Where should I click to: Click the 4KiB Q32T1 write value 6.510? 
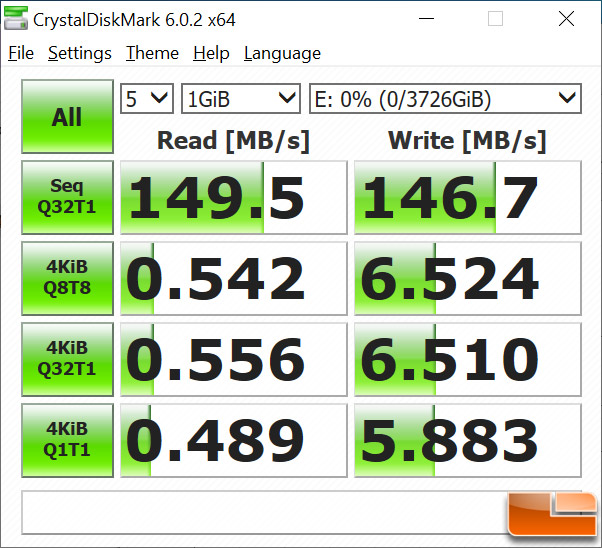468,359
